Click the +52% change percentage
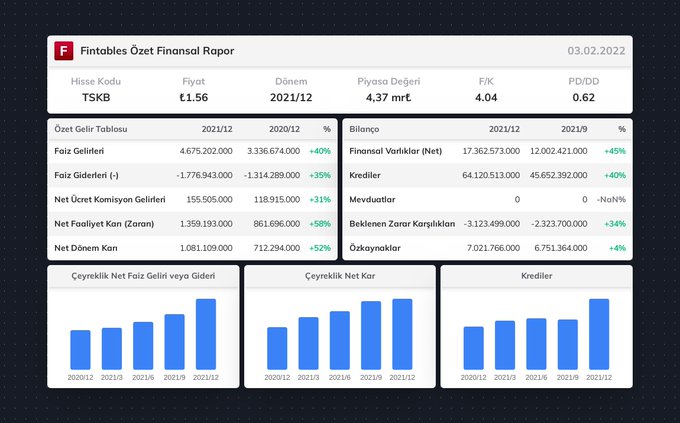680x423 pixels. [x=320, y=248]
